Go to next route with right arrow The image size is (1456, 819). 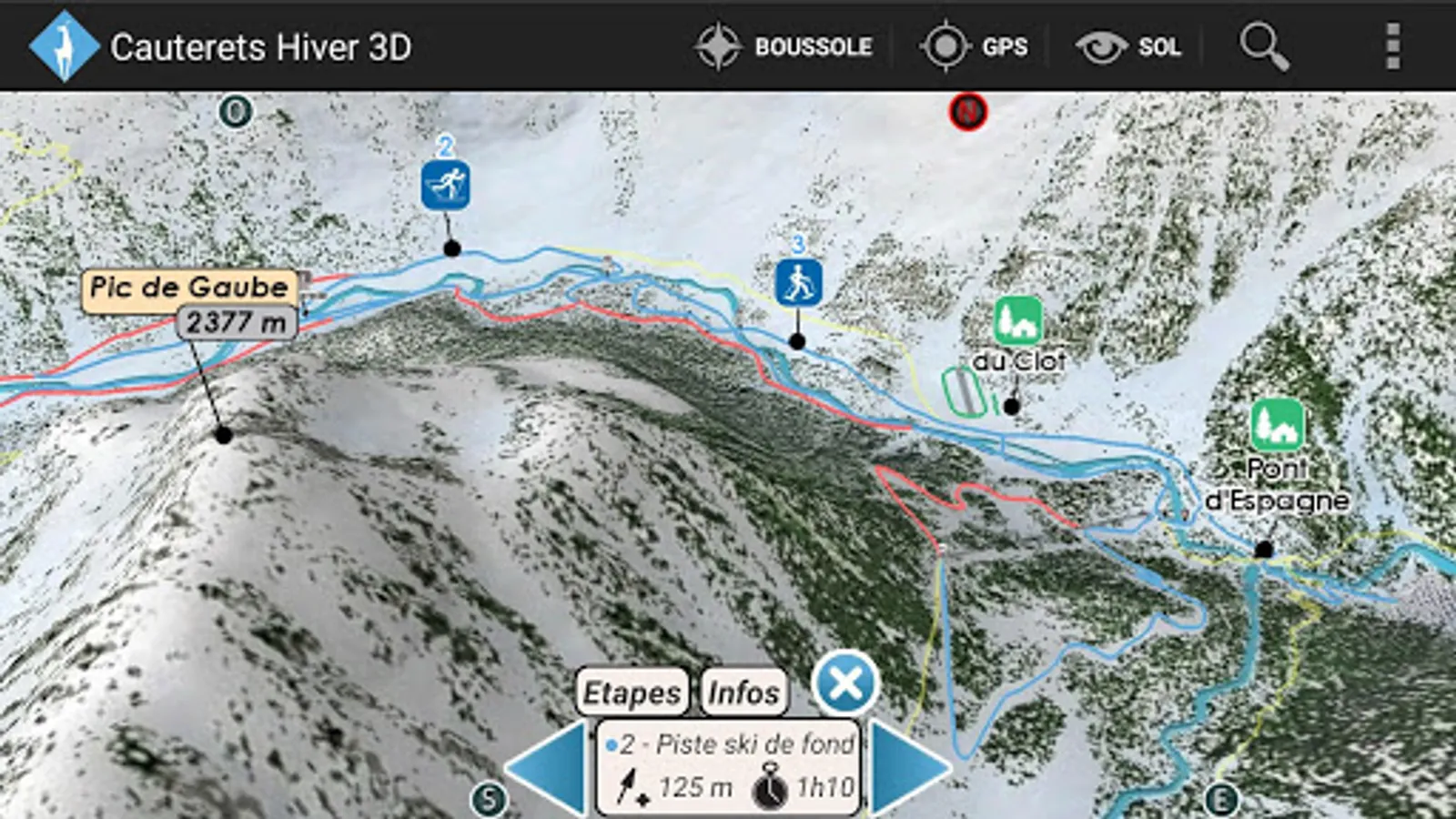(x=910, y=767)
